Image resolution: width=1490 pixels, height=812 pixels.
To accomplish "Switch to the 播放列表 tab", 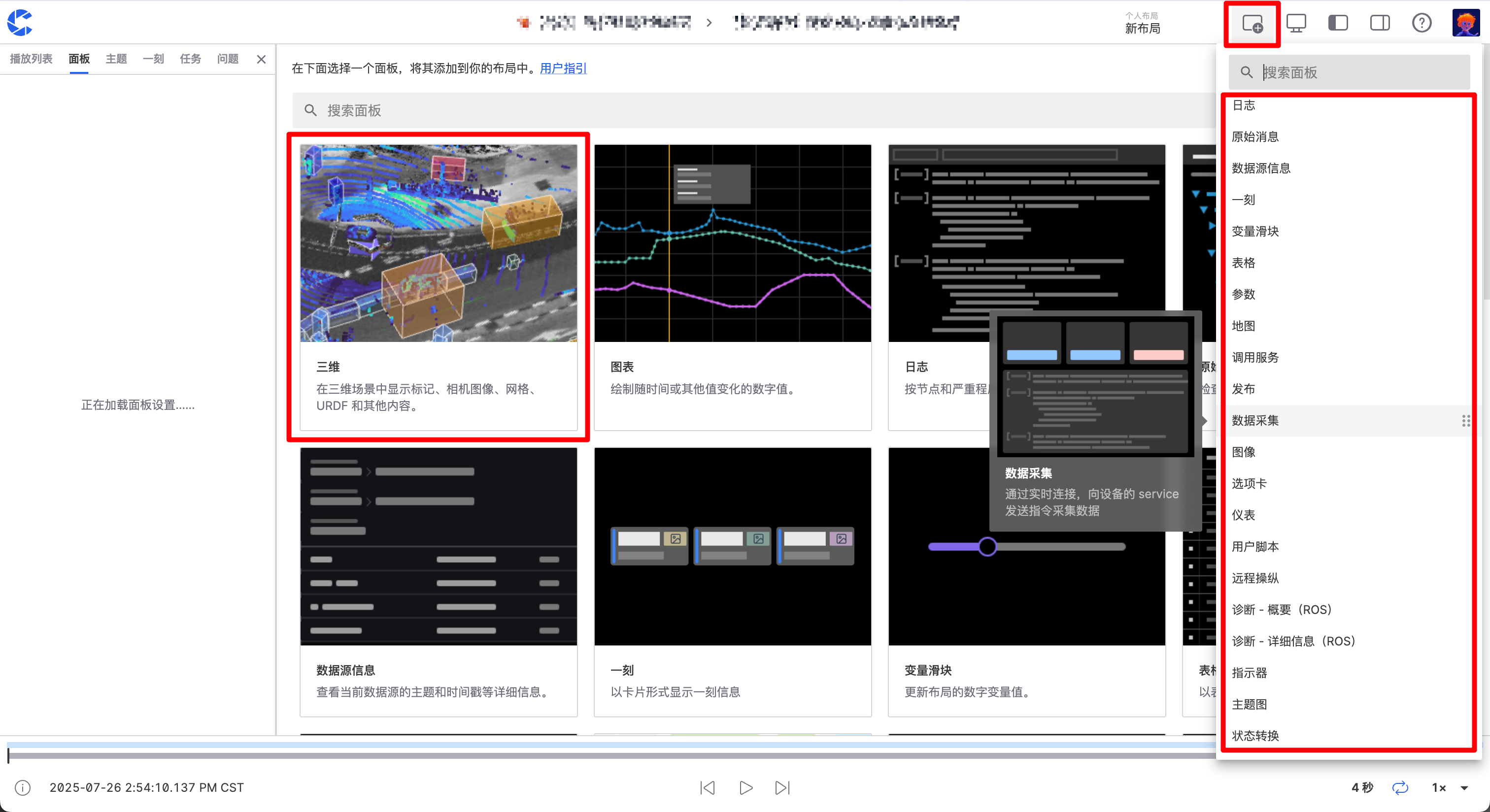I will (31, 59).
